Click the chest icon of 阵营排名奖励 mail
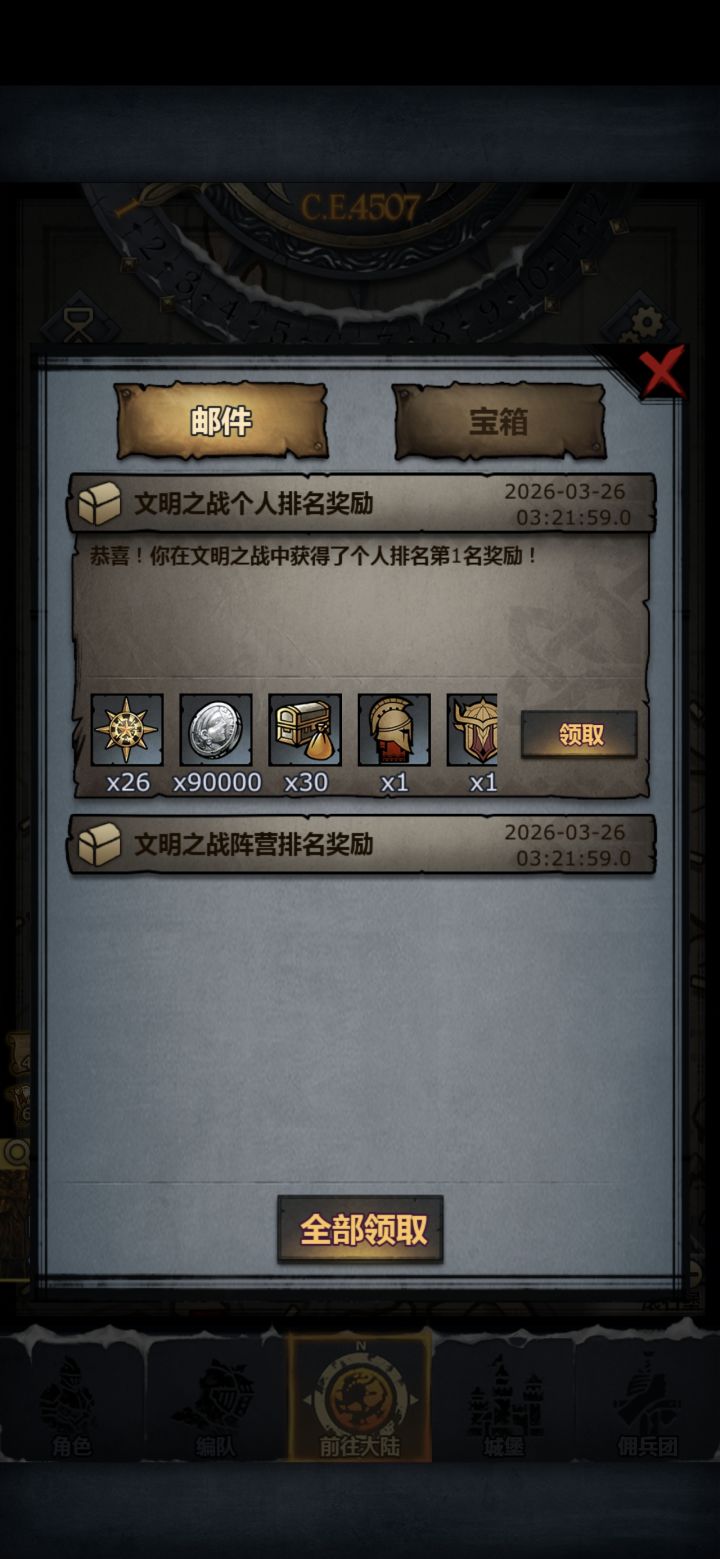 [x=99, y=844]
